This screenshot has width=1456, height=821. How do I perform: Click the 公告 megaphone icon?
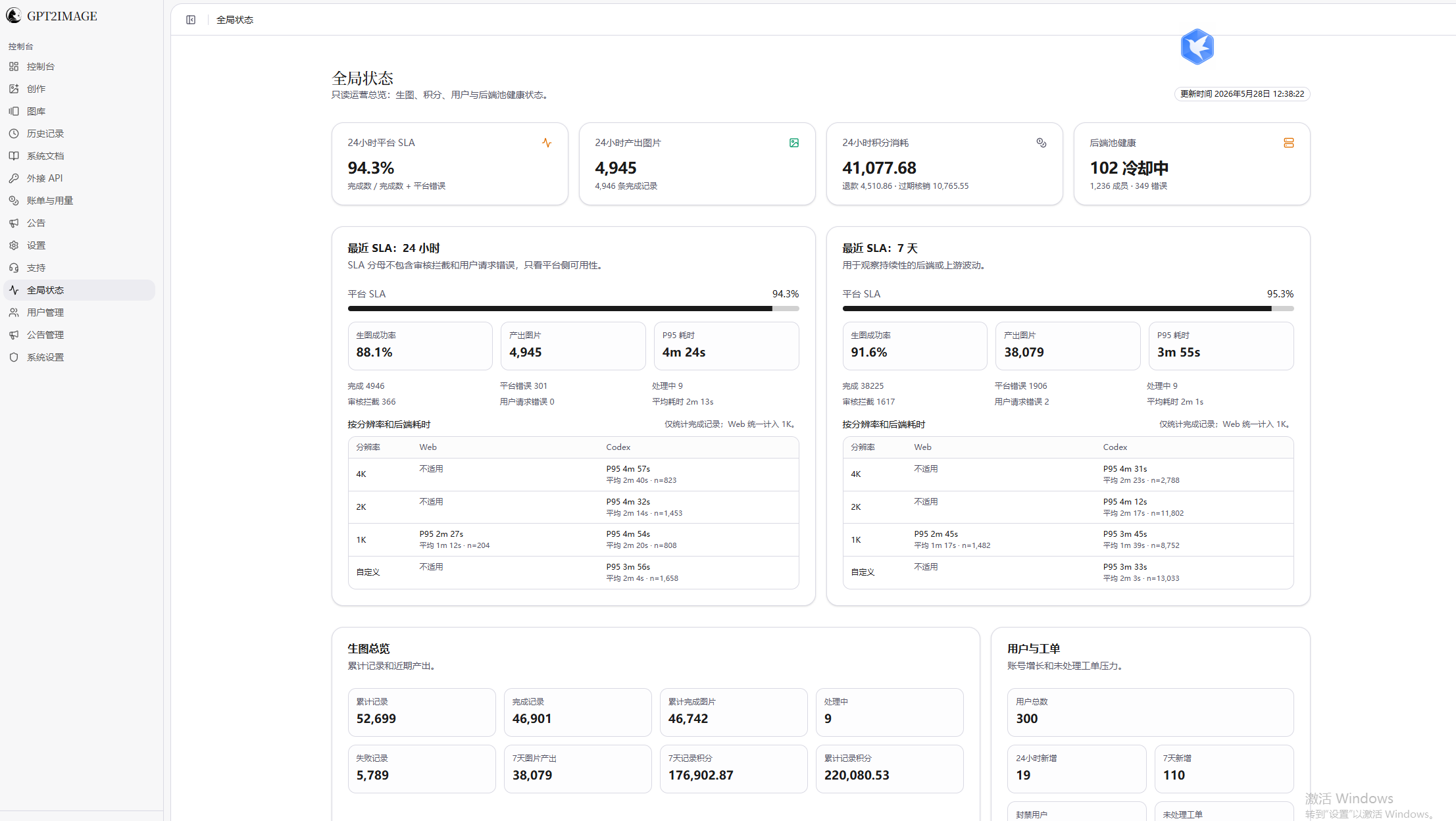point(14,223)
